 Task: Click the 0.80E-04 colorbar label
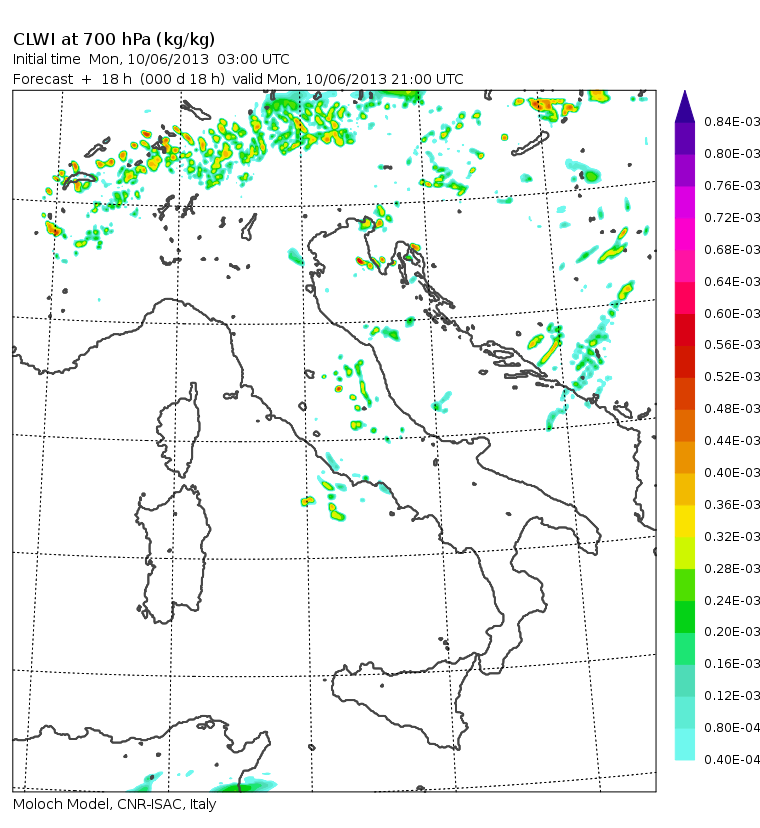tap(732, 728)
